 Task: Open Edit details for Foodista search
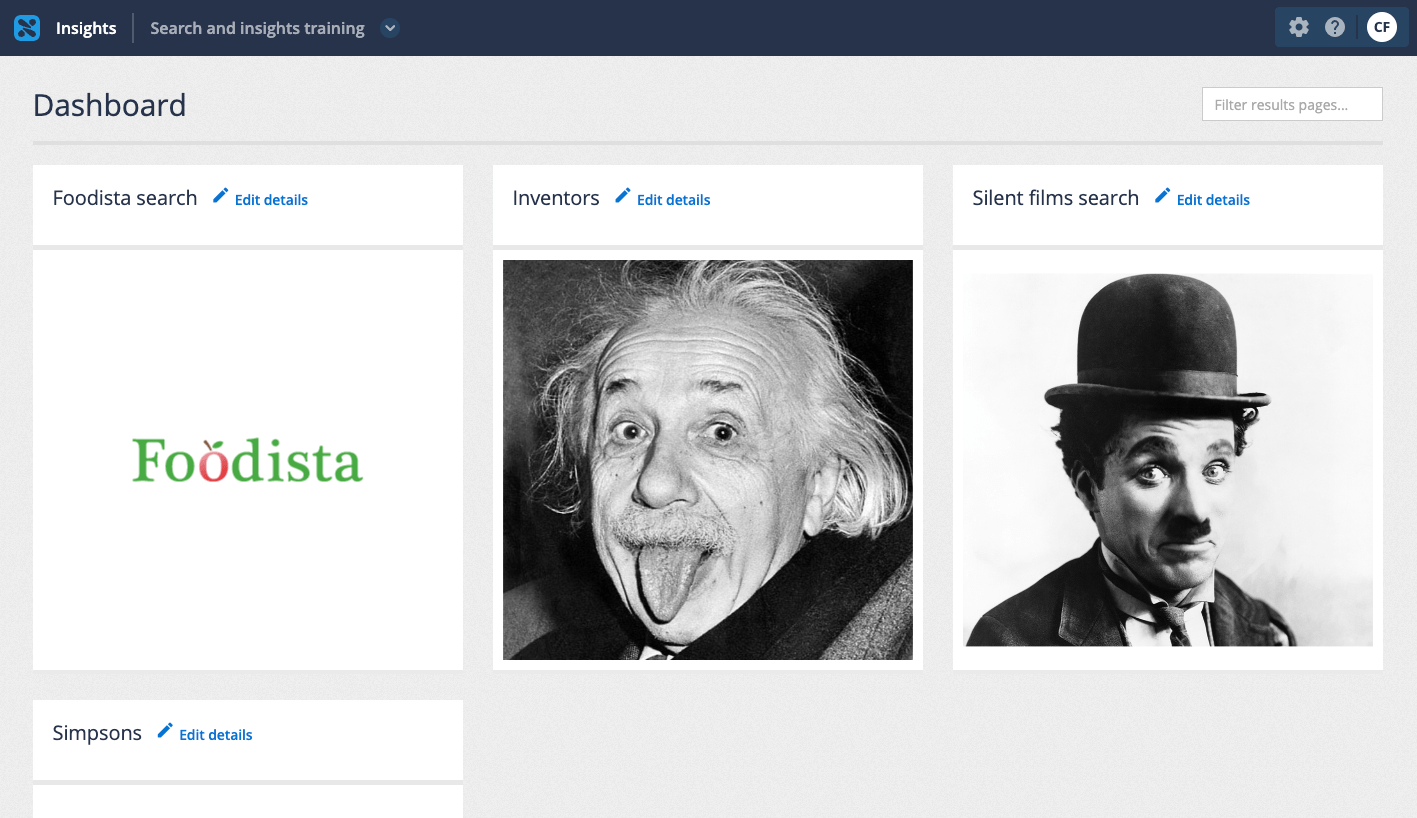pyautogui.click(x=270, y=199)
